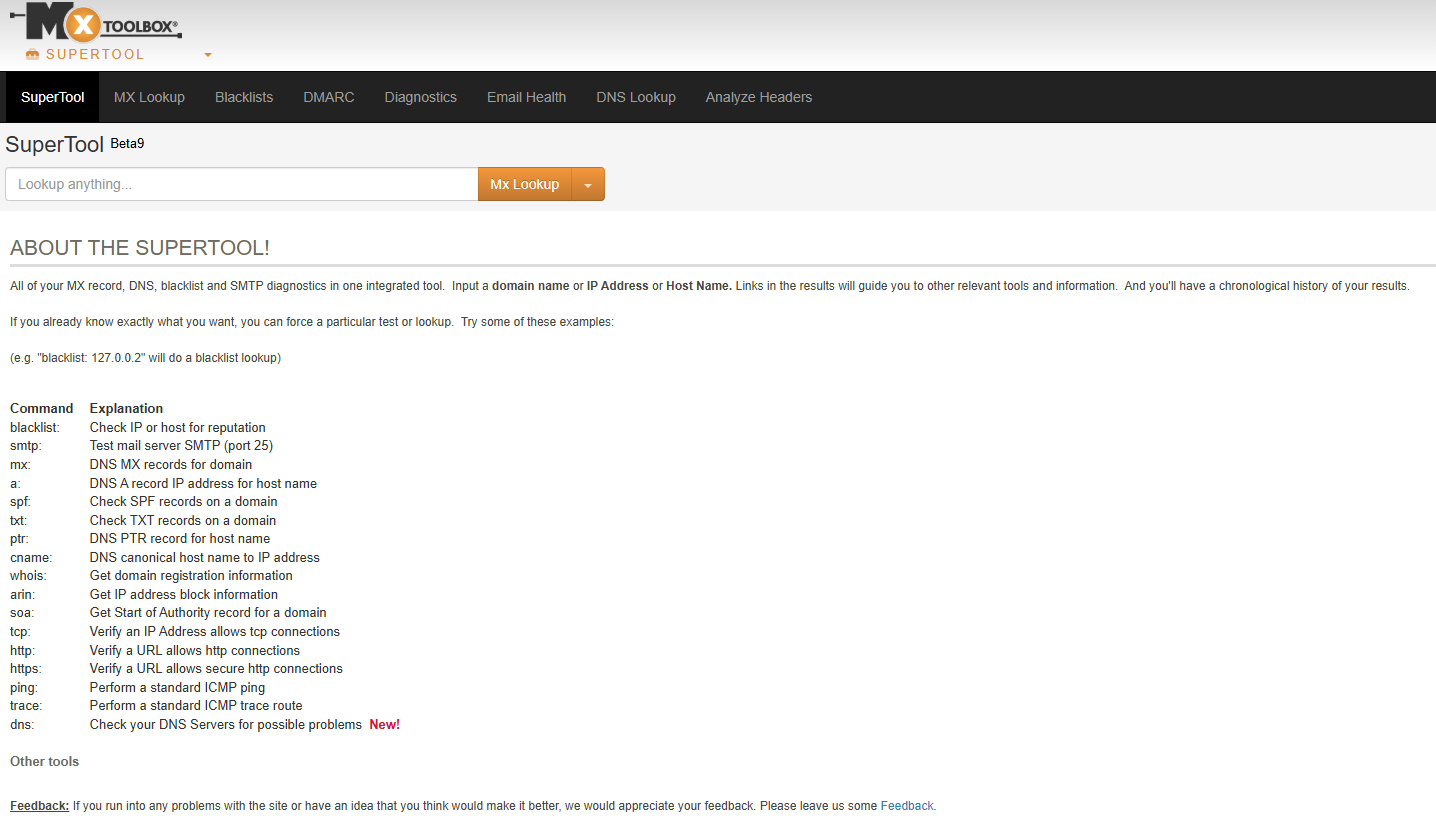Screen dimensions: 1436x833
Task: Click the 'arin:' command
Action: [23, 594]
